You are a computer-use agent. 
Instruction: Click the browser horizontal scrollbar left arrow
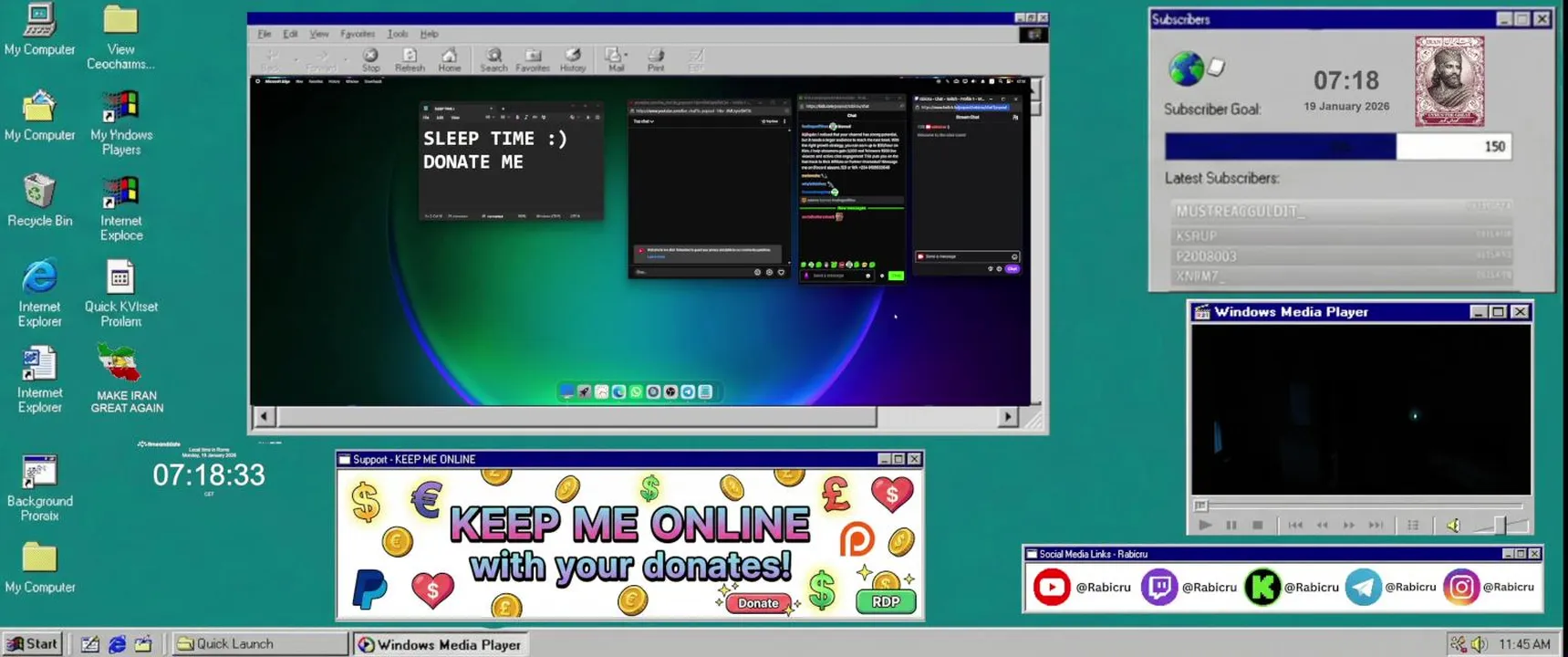264,417
